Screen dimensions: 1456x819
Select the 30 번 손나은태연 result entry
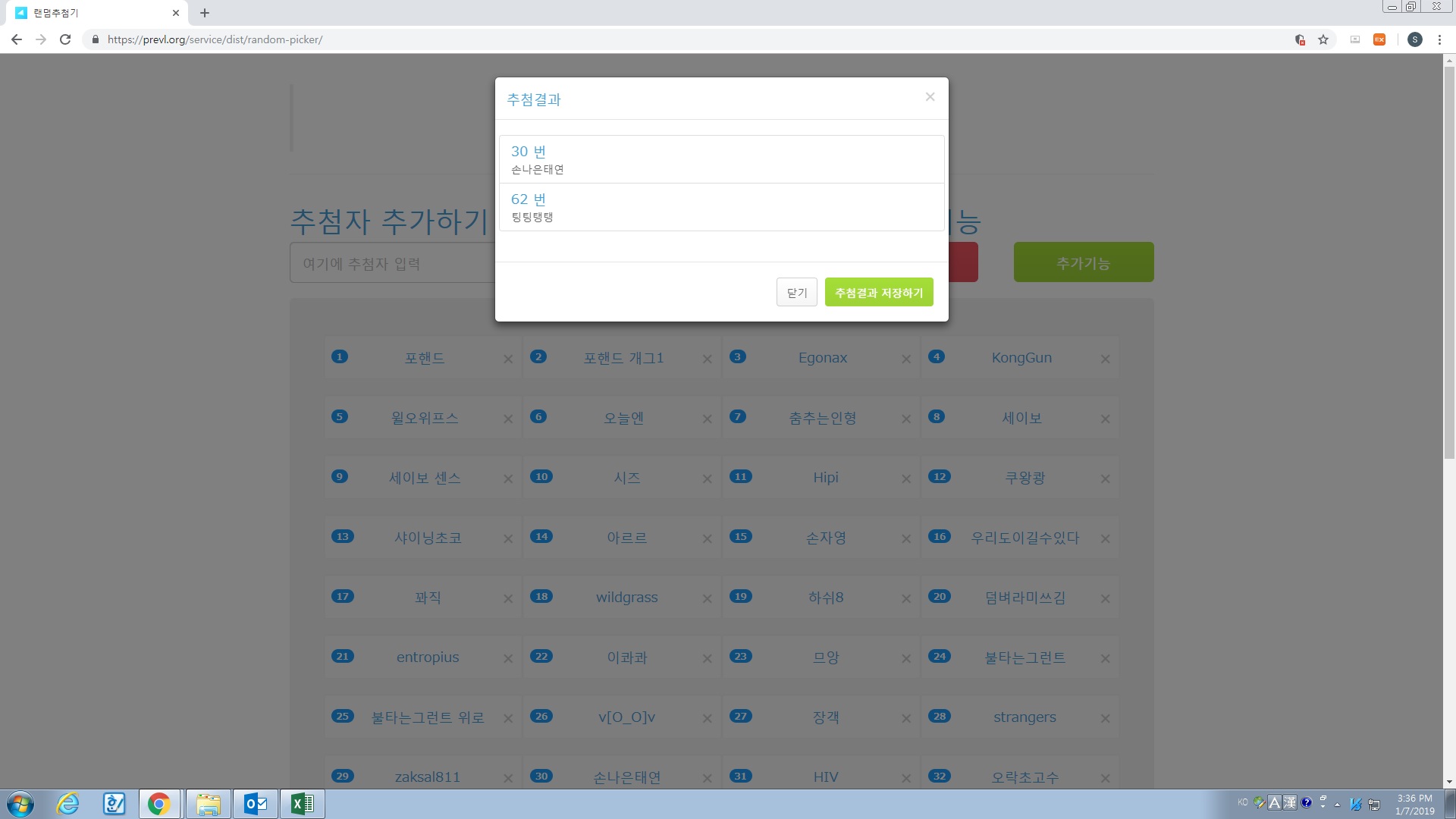tap(721, 160)
